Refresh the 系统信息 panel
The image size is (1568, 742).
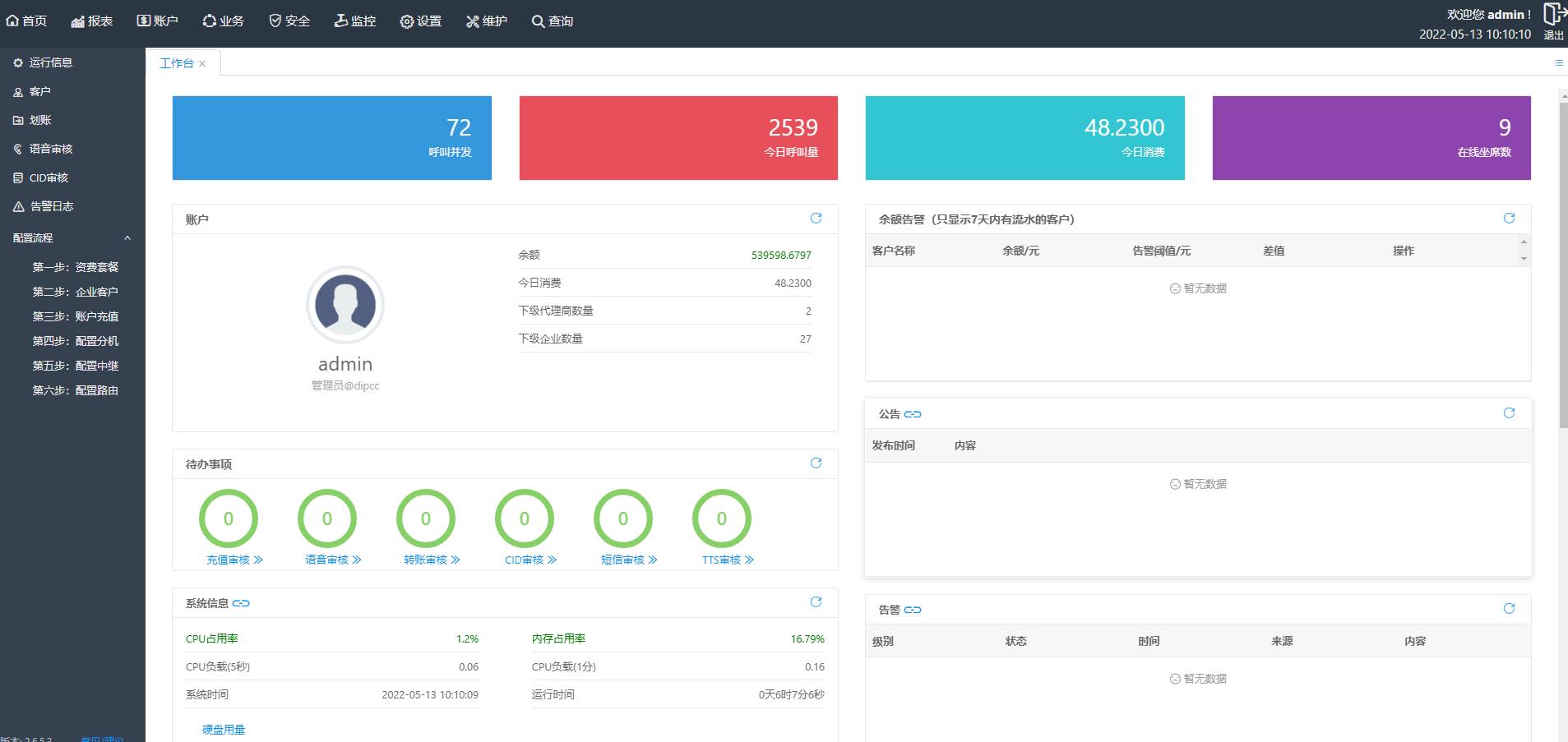pyautogui.click(x=816, y=601)
